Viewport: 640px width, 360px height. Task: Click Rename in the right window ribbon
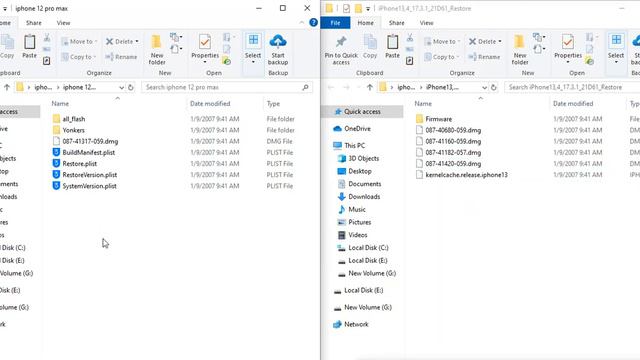484,57
